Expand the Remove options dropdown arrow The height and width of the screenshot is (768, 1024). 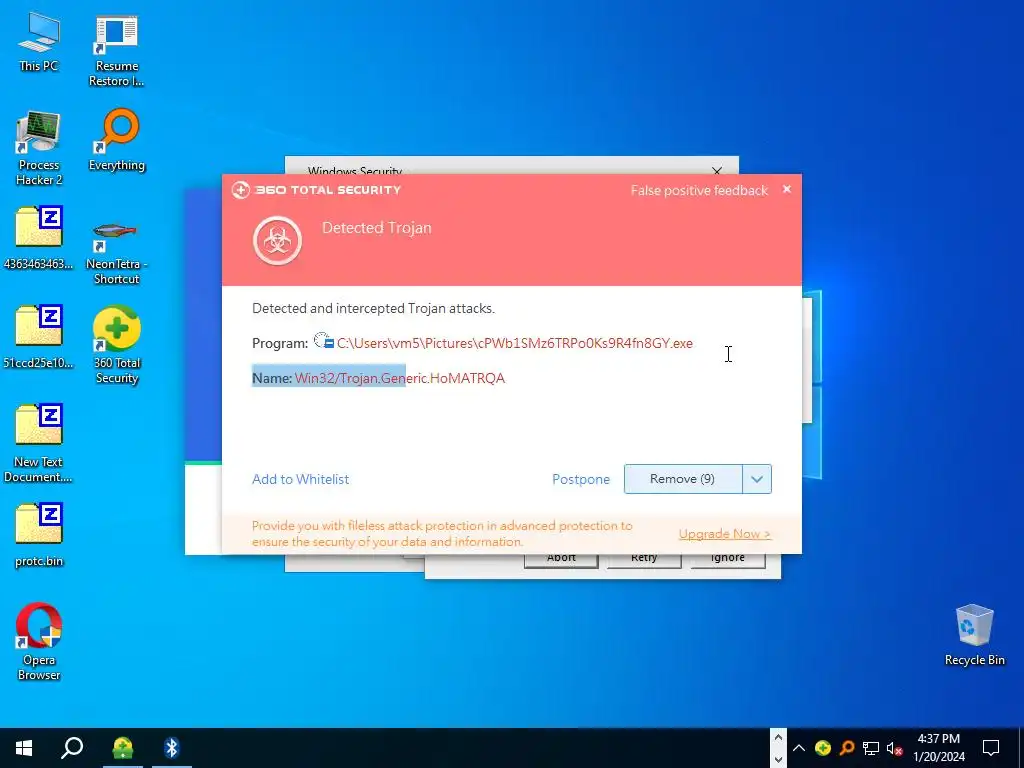pyautogui.click(x=757, y=479)
